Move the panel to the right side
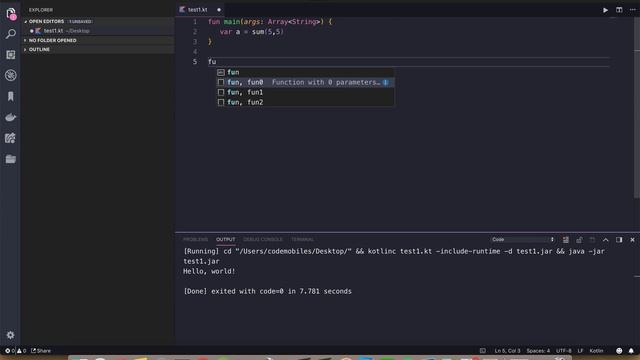The width and height of the screenshot is (640, 360). coord(619,240)
